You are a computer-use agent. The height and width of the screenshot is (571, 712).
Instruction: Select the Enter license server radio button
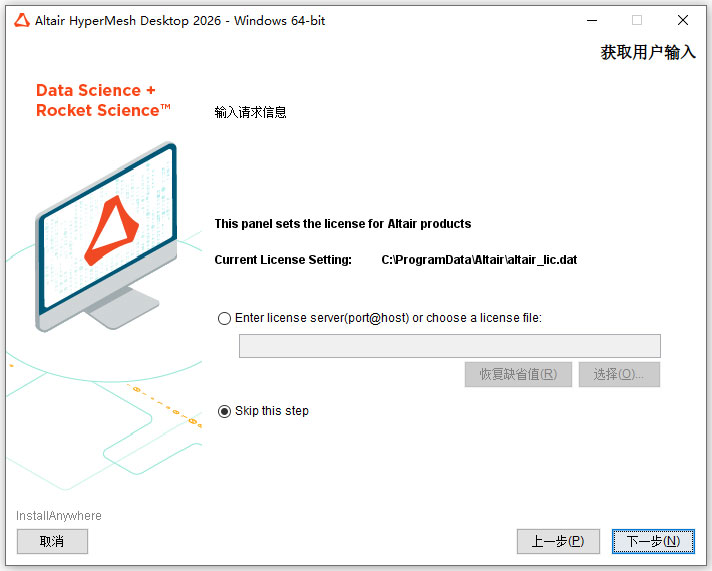[224, 318]
